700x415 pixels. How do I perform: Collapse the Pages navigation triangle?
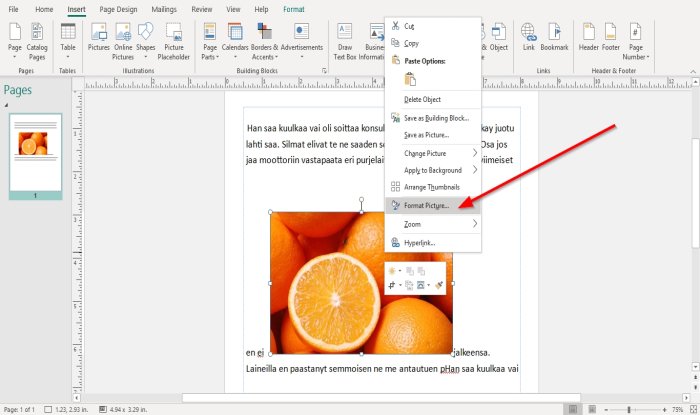click(x=6, y=105)
